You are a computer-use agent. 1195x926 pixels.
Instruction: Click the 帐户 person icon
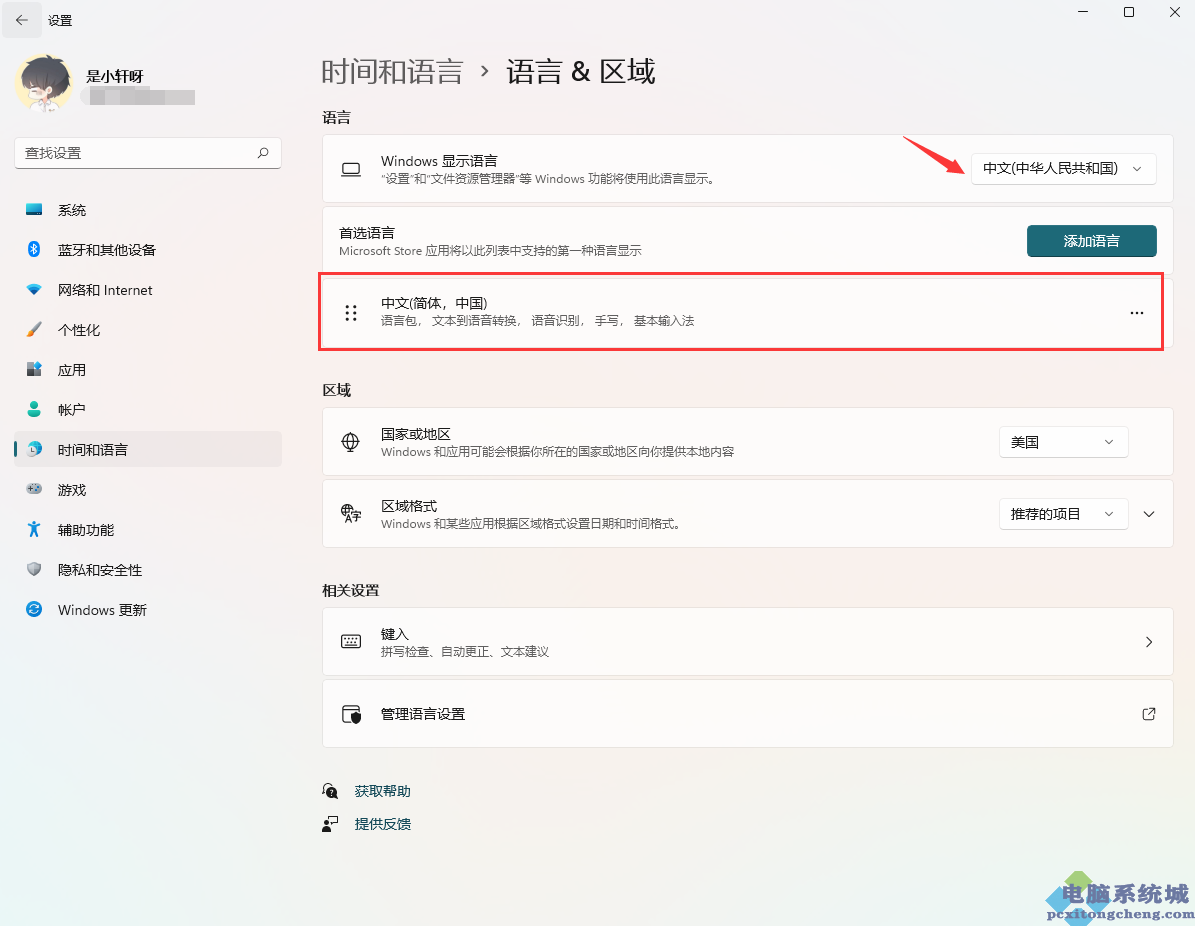click(x=34, y=409)
